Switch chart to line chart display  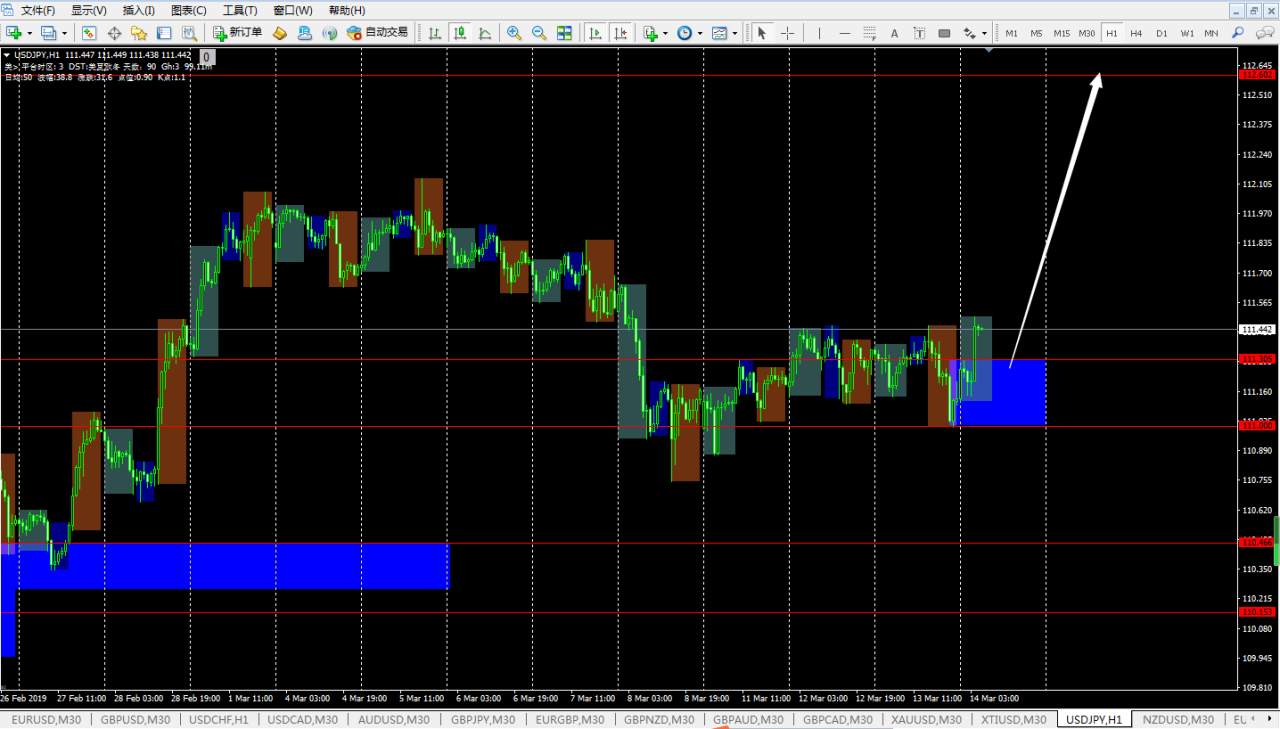(x=485, y=33)
